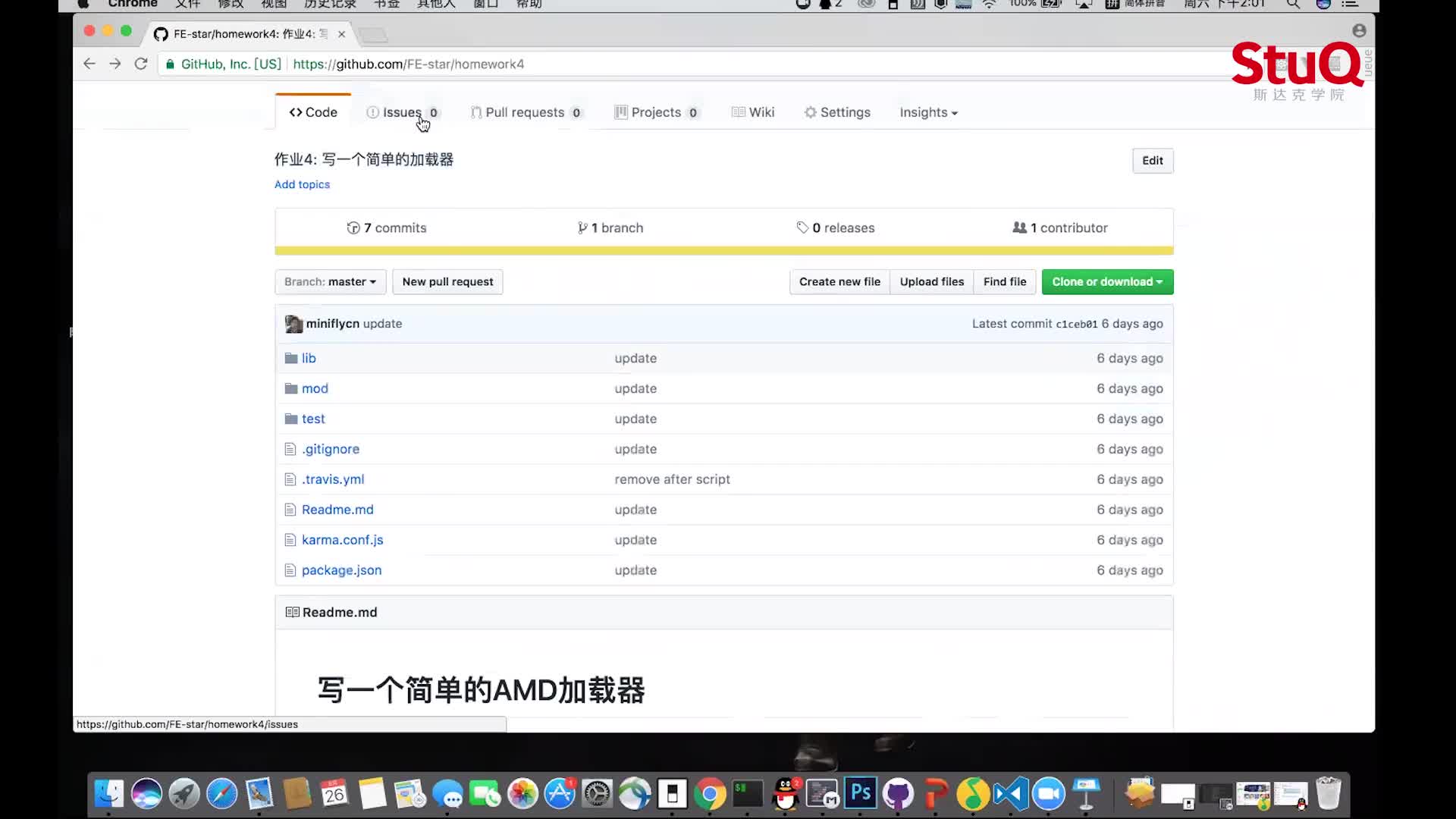The height and width of the screenshot is (819, 1456).
Task: Open the App Store from the Dock
Action: tap(560, 794)
